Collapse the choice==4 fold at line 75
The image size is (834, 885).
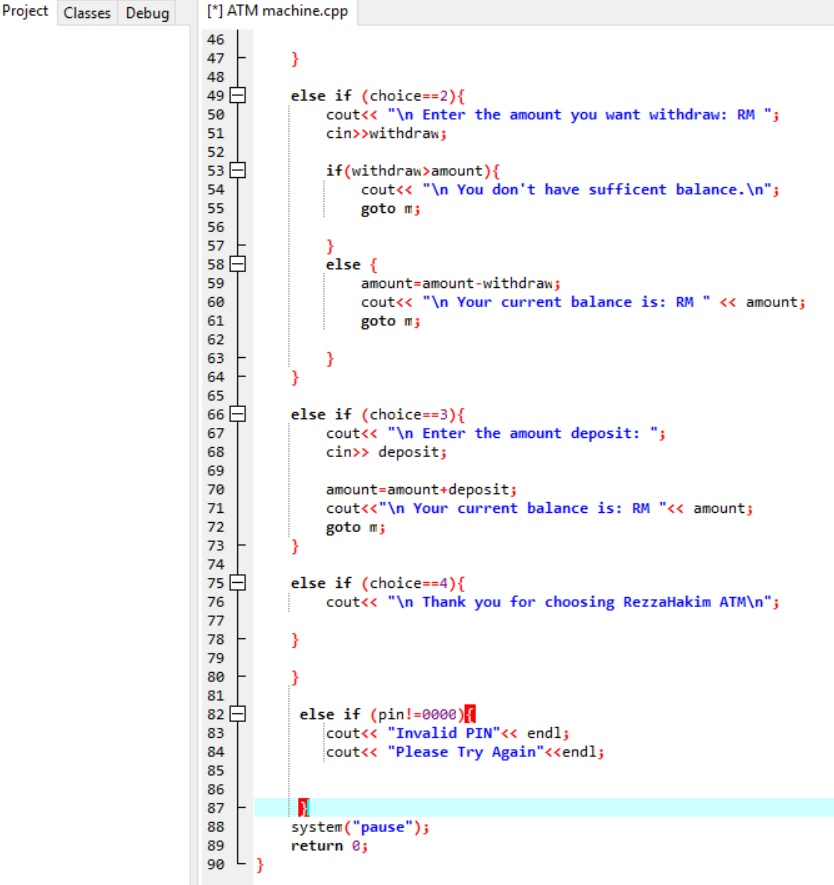pos(238,583)
